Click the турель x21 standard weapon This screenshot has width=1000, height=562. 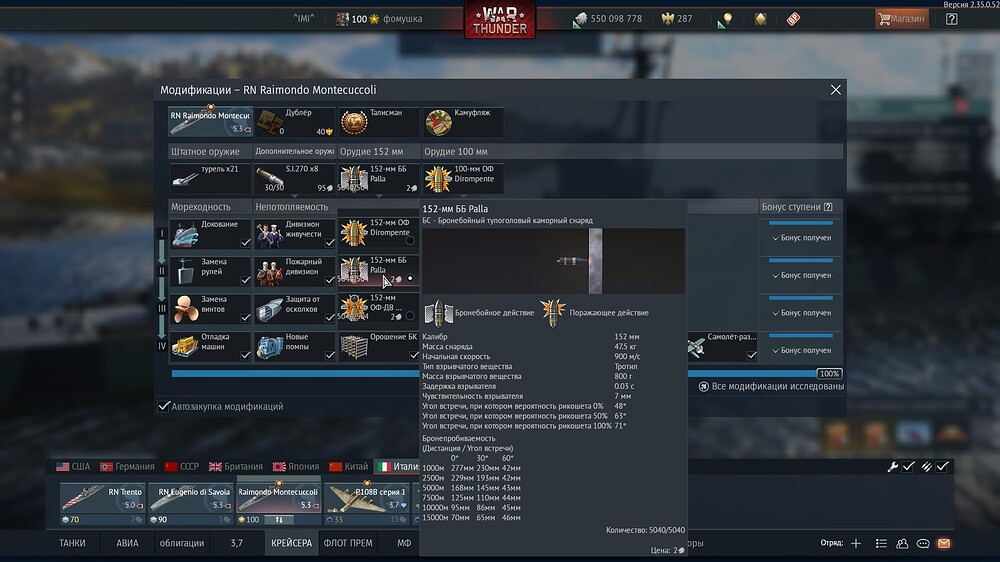210,179
